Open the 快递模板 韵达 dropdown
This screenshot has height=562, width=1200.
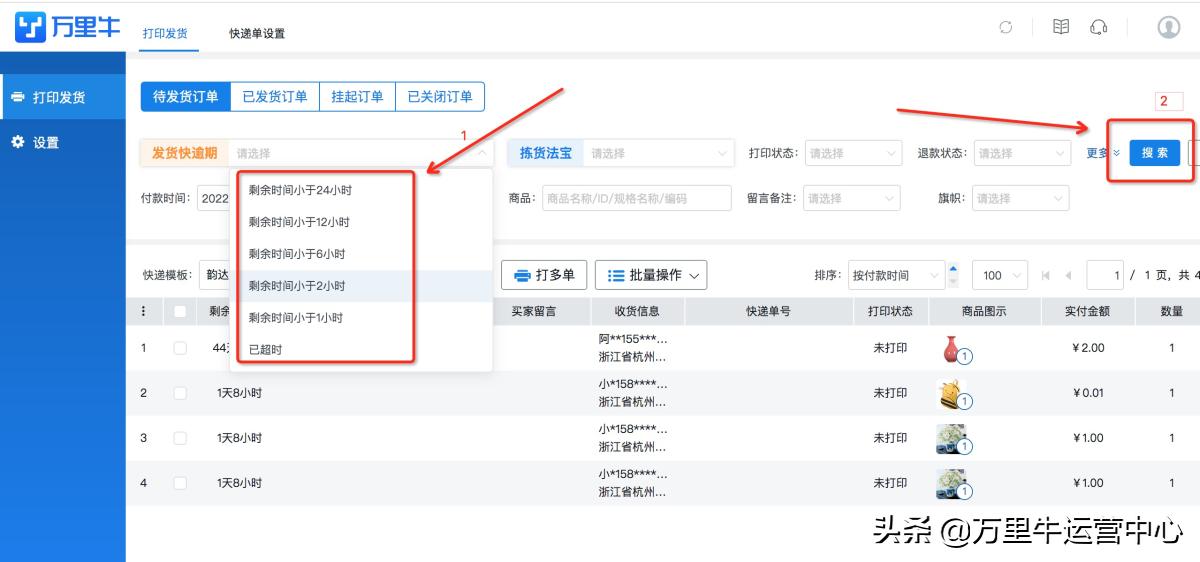tap(214, 275)
